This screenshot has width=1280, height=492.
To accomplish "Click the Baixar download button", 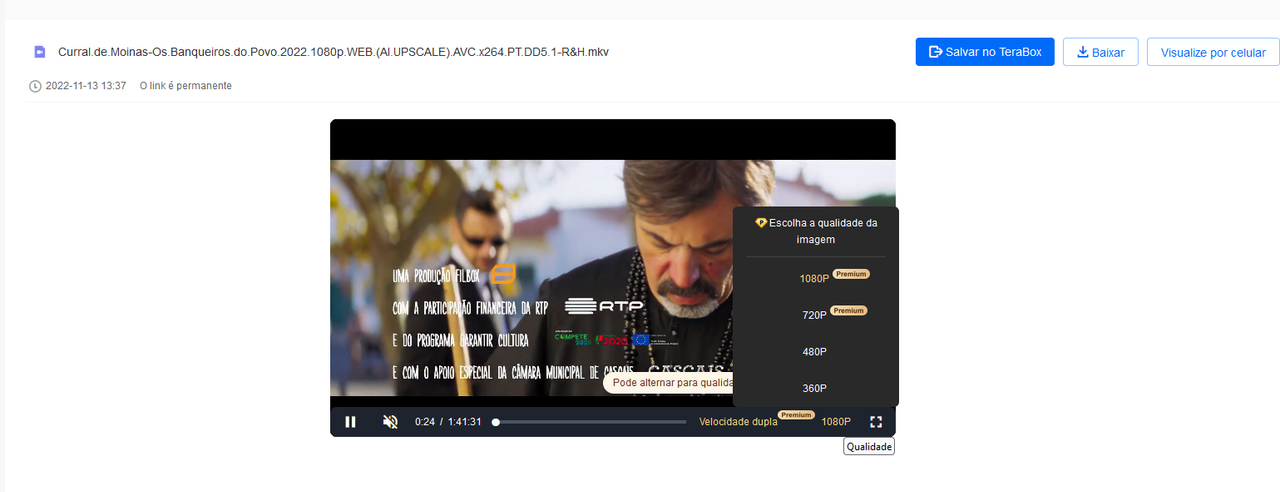I will tap(1100, 52).
